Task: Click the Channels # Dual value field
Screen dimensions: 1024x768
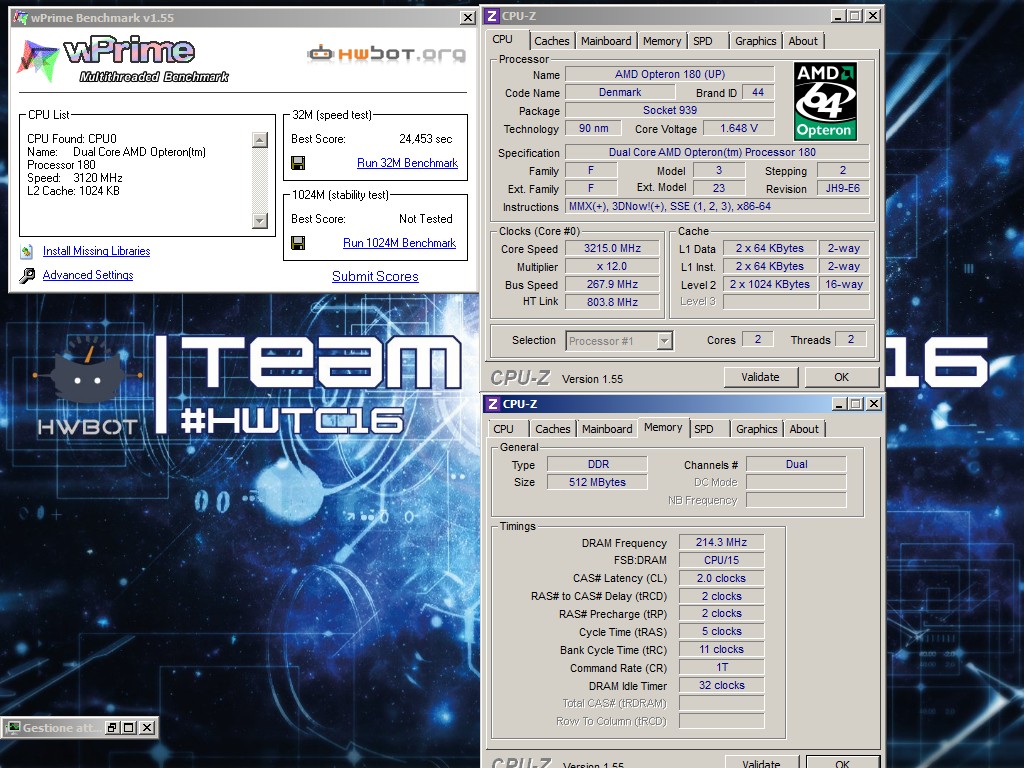Action: coord(796,464)
